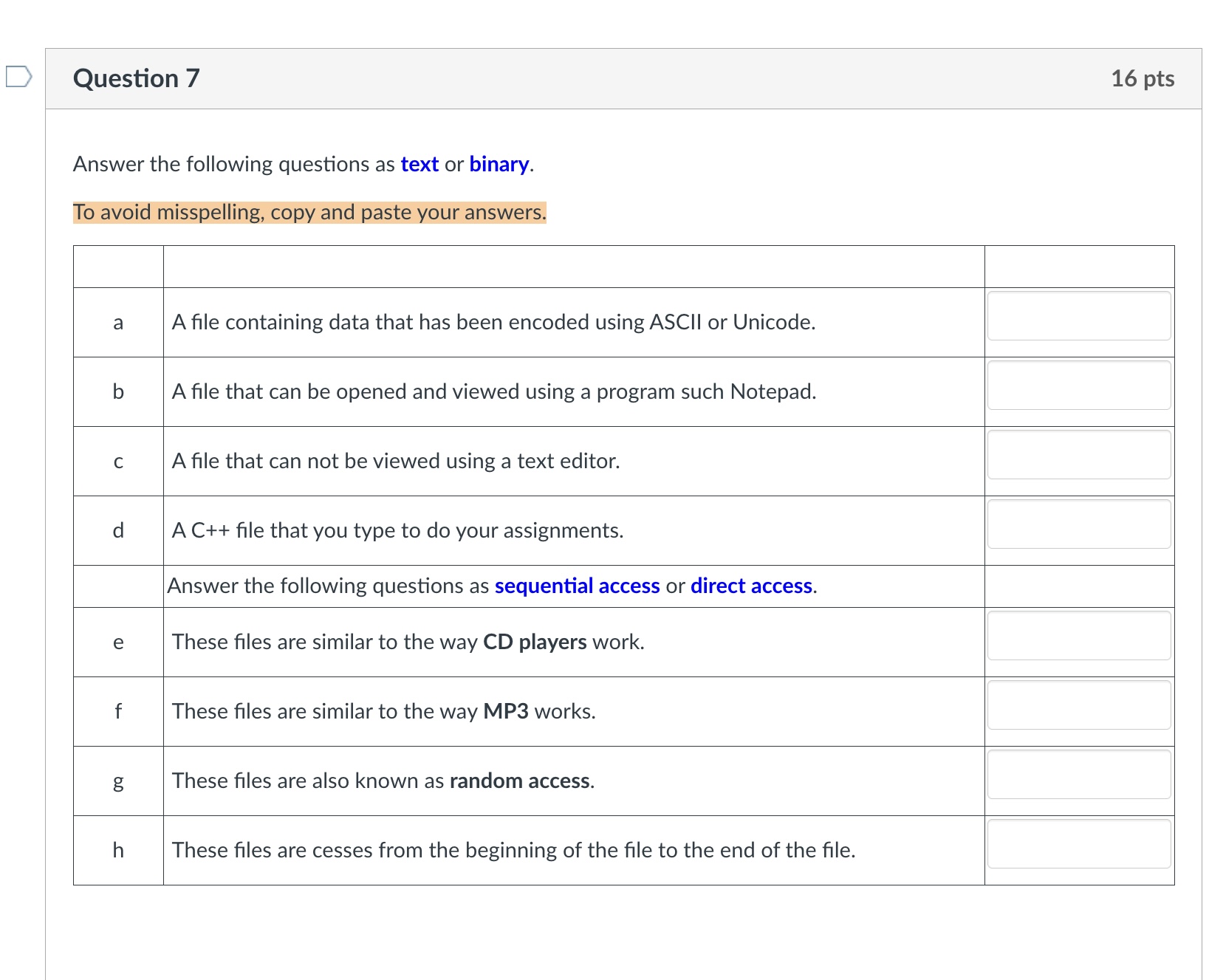Click the answer box for row b
This screenshot has width=1209, height=980.
[1079, 386]
